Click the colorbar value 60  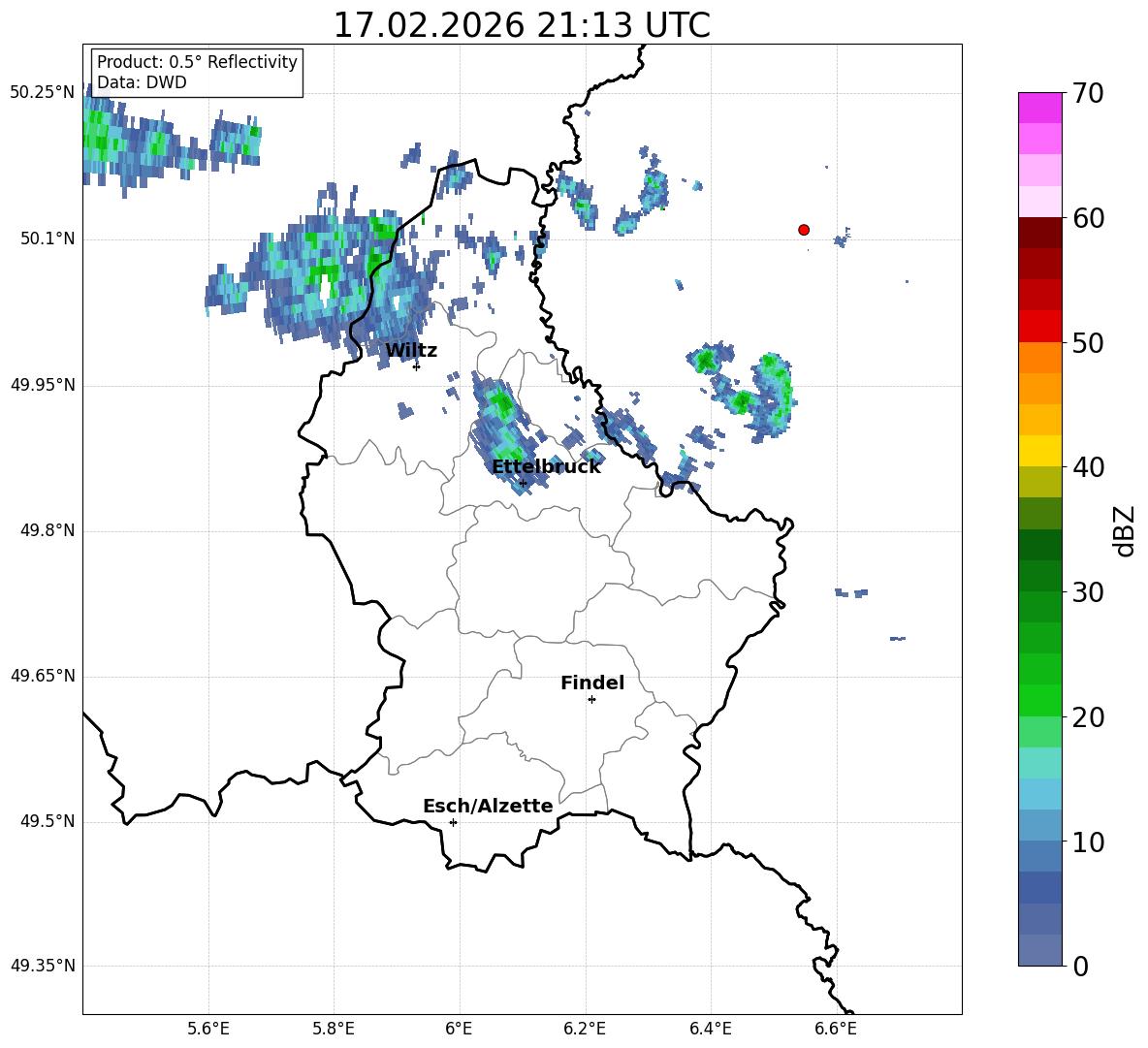click(x=1088, y=218)
